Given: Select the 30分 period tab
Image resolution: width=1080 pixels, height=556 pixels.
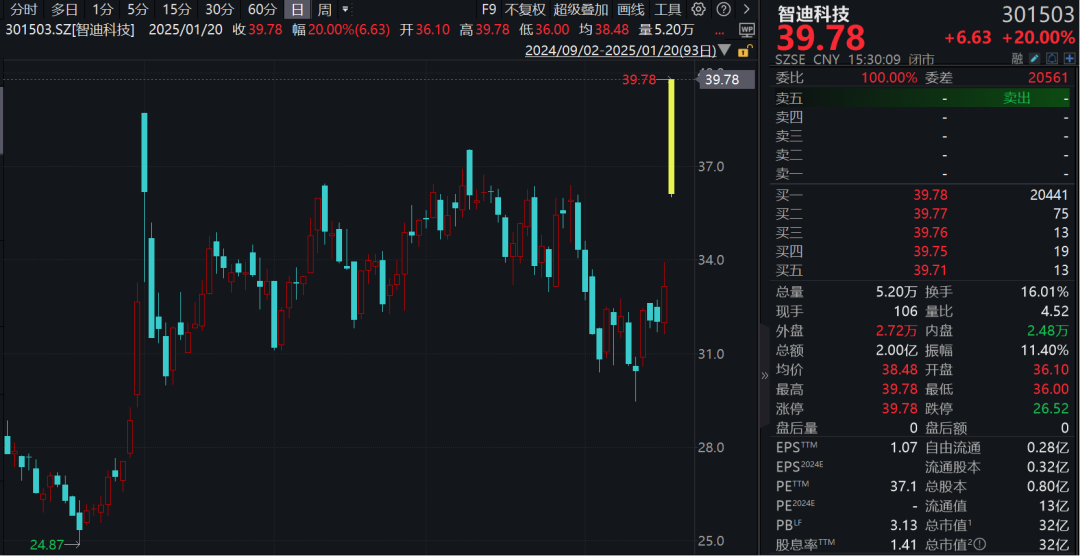Looking at the screenshot, I should [218, 10].
